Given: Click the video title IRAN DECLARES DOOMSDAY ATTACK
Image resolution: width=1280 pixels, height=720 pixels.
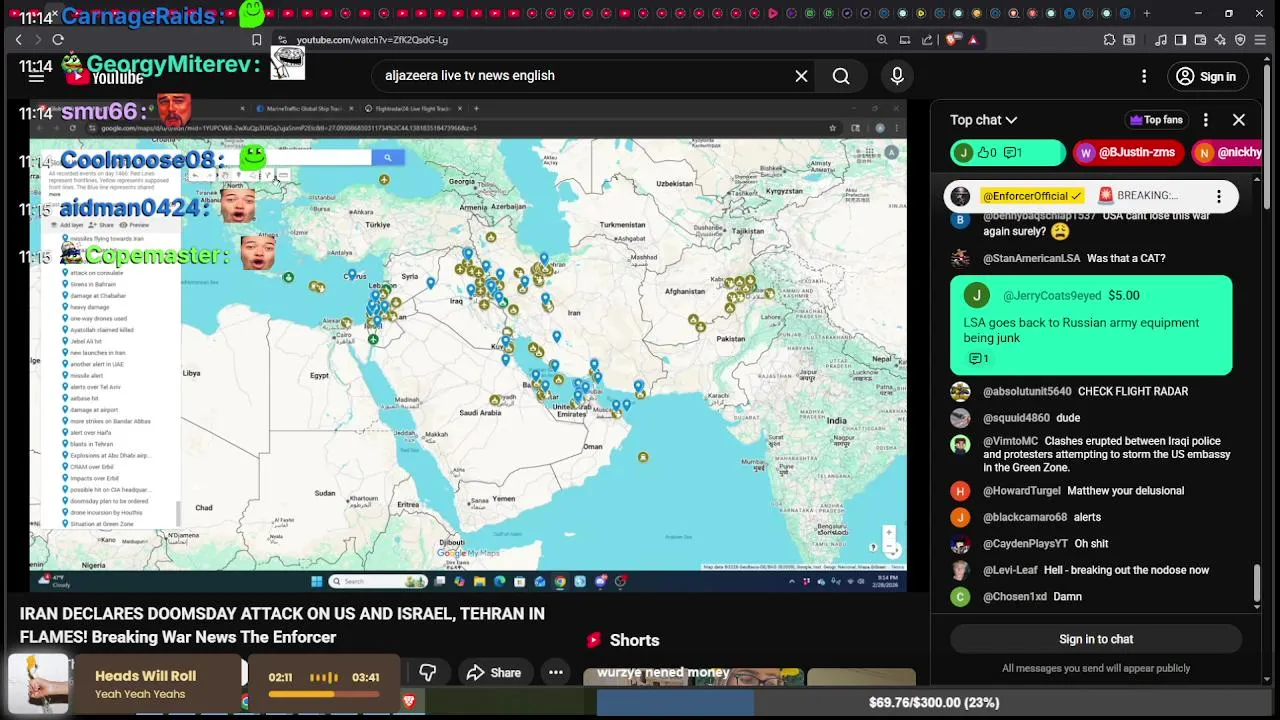Looking at the screenshot, I should tap(282, 625).
